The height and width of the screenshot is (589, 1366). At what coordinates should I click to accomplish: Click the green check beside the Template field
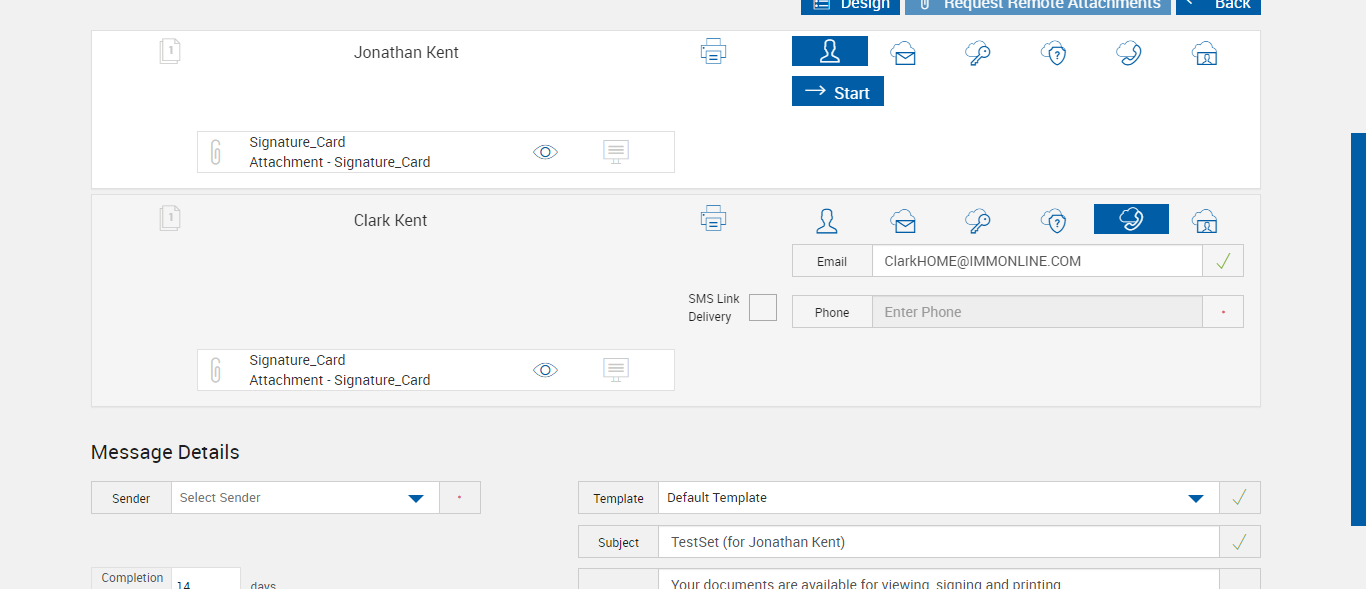[1240, 498]
